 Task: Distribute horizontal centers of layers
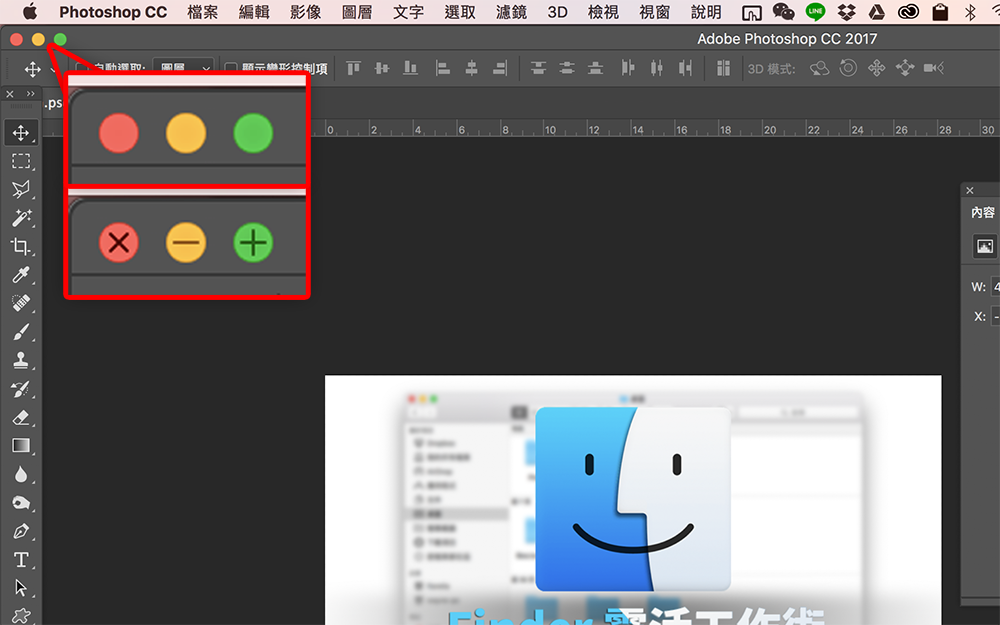[x=656, y=68]
